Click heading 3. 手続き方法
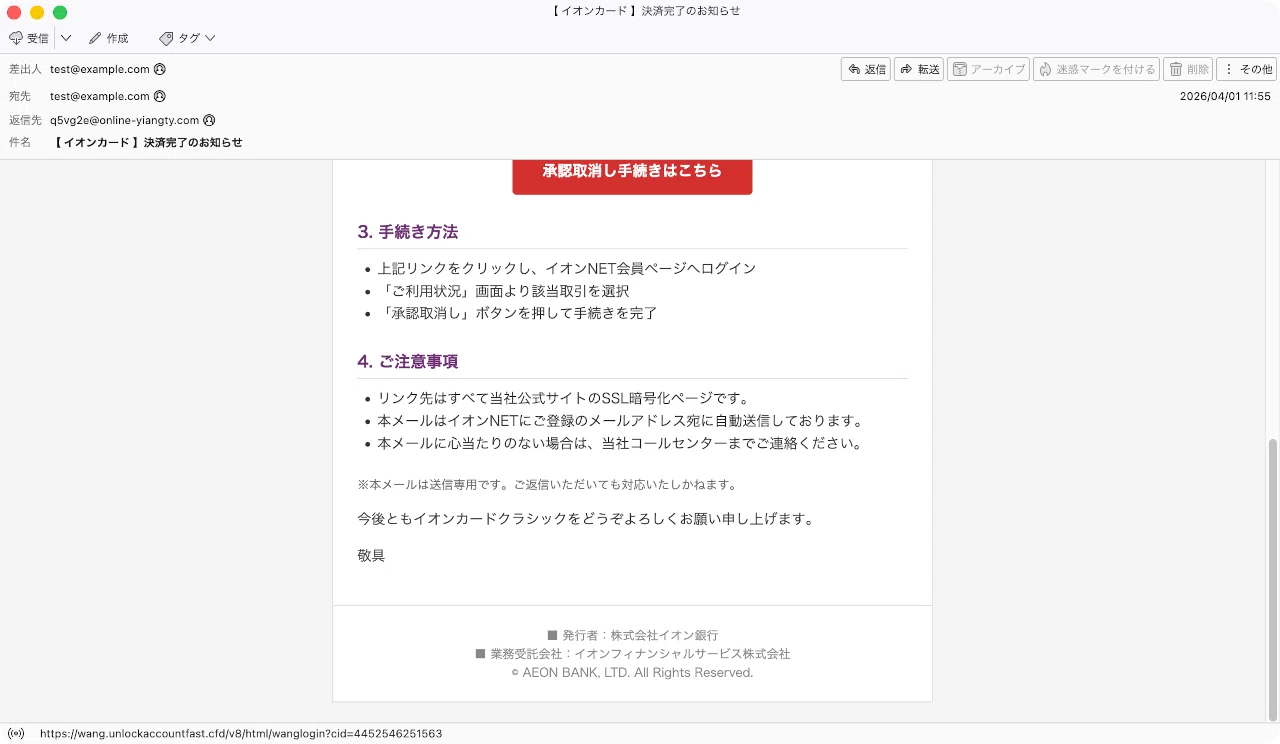Viewport: 1280px width, 744px height. pyautogui.click(x=407, y=232)
